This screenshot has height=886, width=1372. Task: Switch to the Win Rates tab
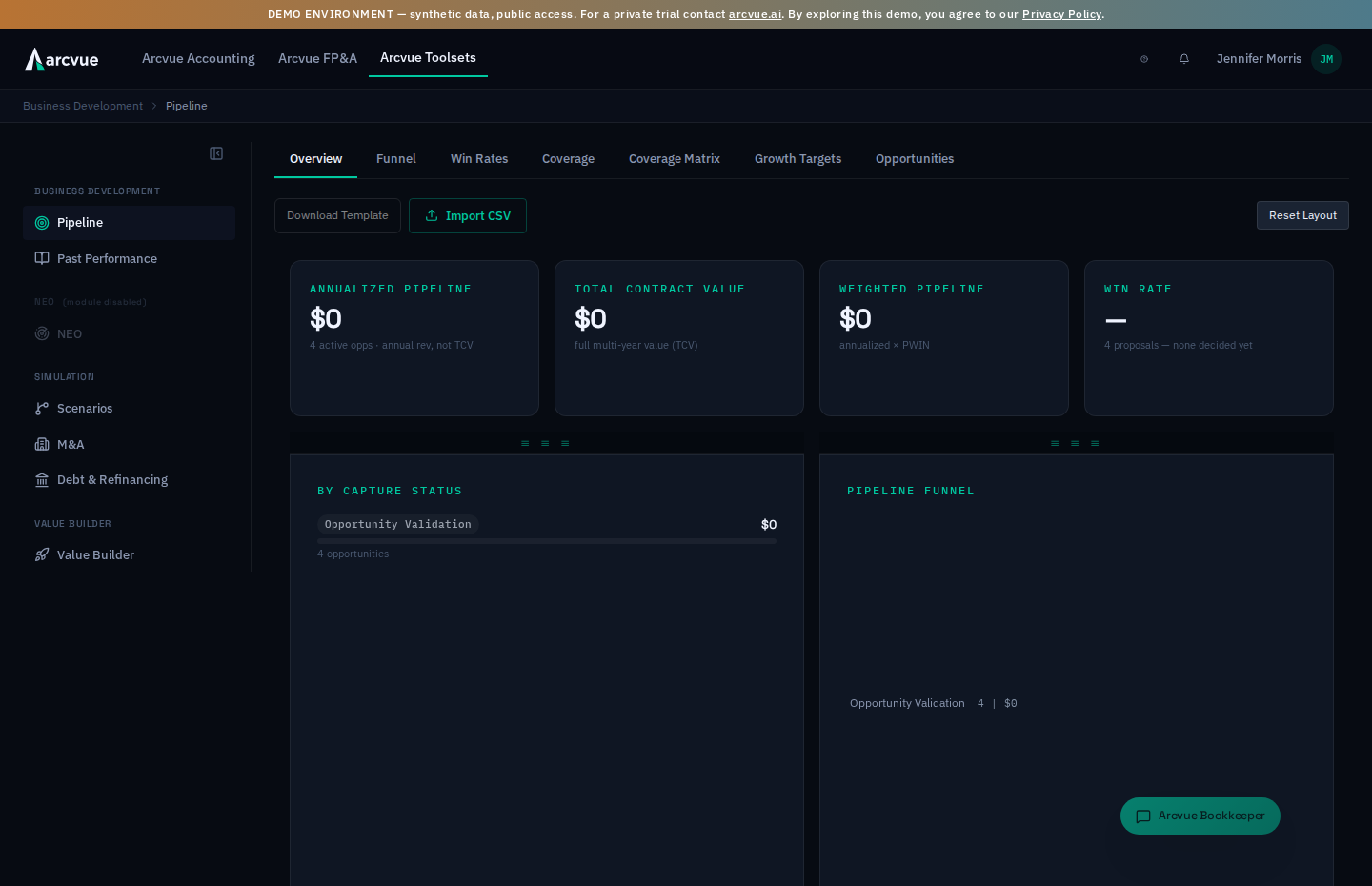coord(479,159)
